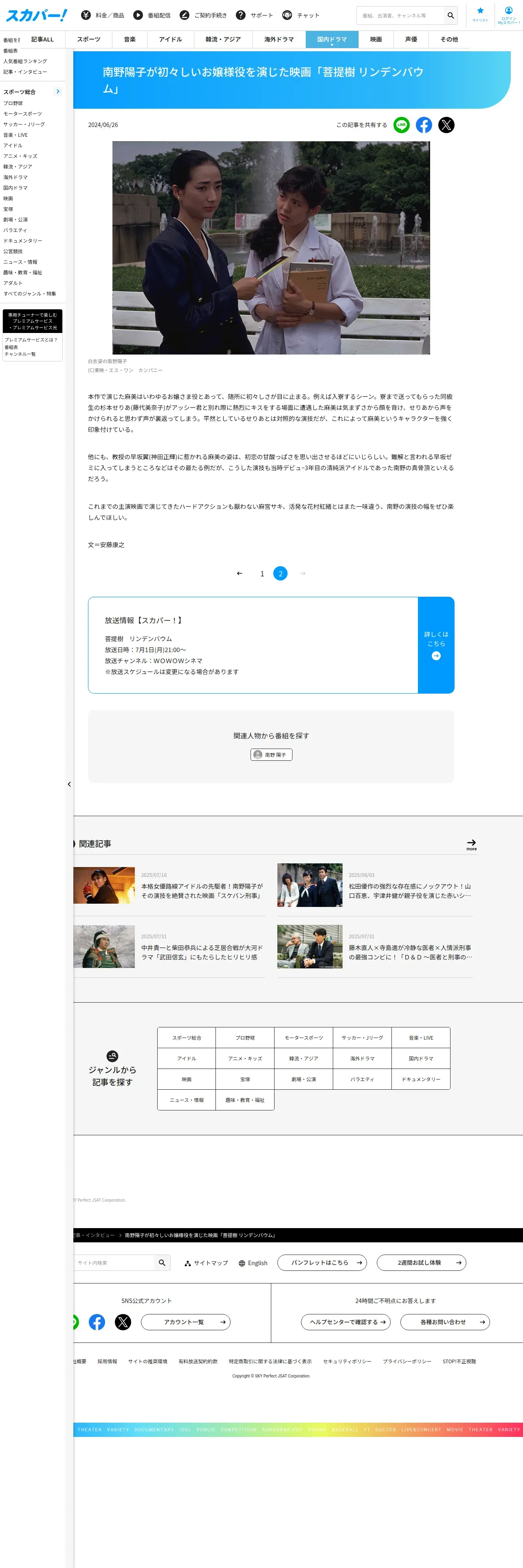The image size is (523, 1568).
Task: Open footer Facebook official account icon
Action: pos(97,1322)
